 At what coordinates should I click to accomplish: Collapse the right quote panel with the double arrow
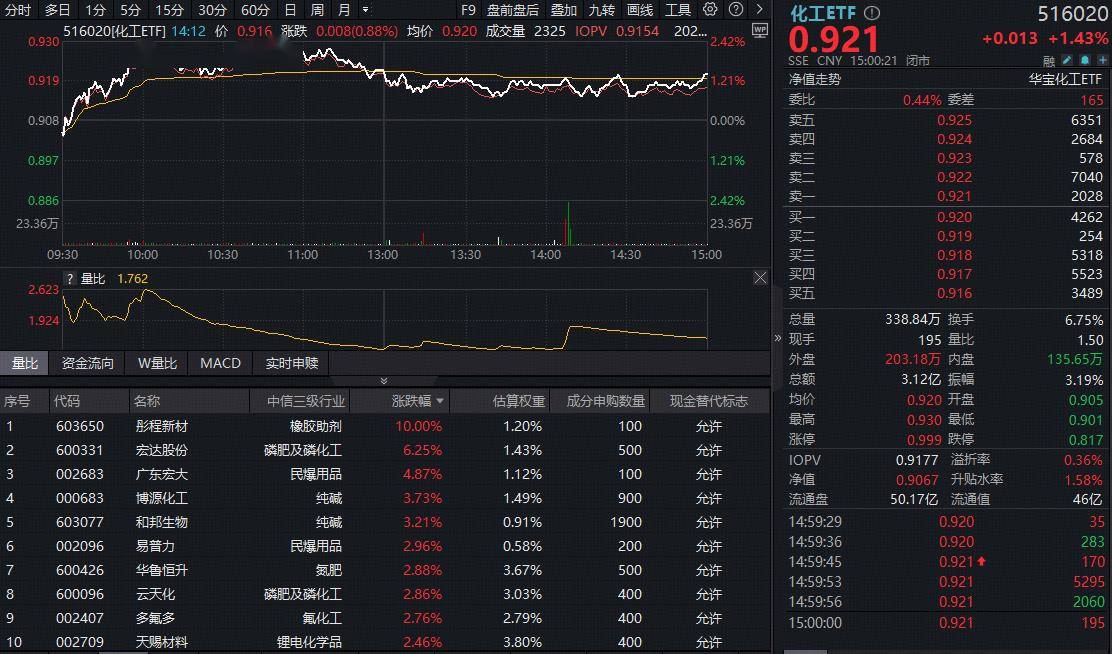pyautogui.click(x=777, y=338)
